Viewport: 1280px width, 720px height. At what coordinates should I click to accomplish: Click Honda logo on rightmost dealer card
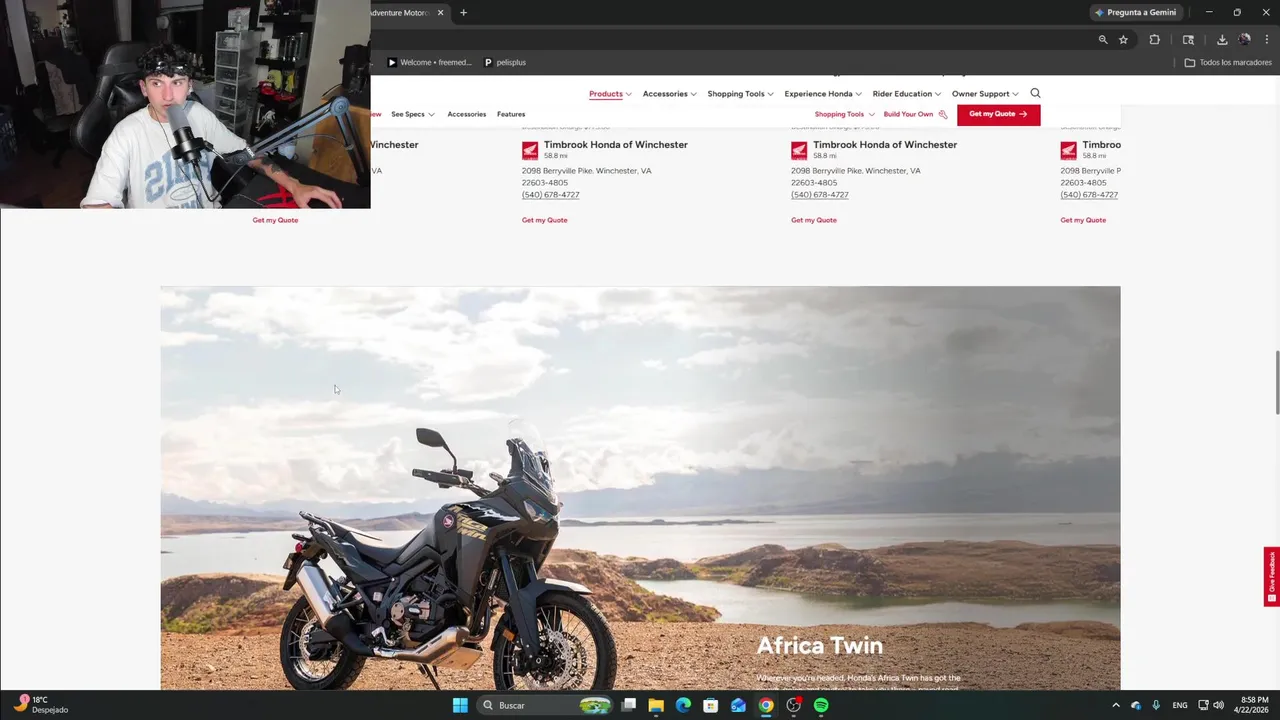click(x=1068, y=151)
